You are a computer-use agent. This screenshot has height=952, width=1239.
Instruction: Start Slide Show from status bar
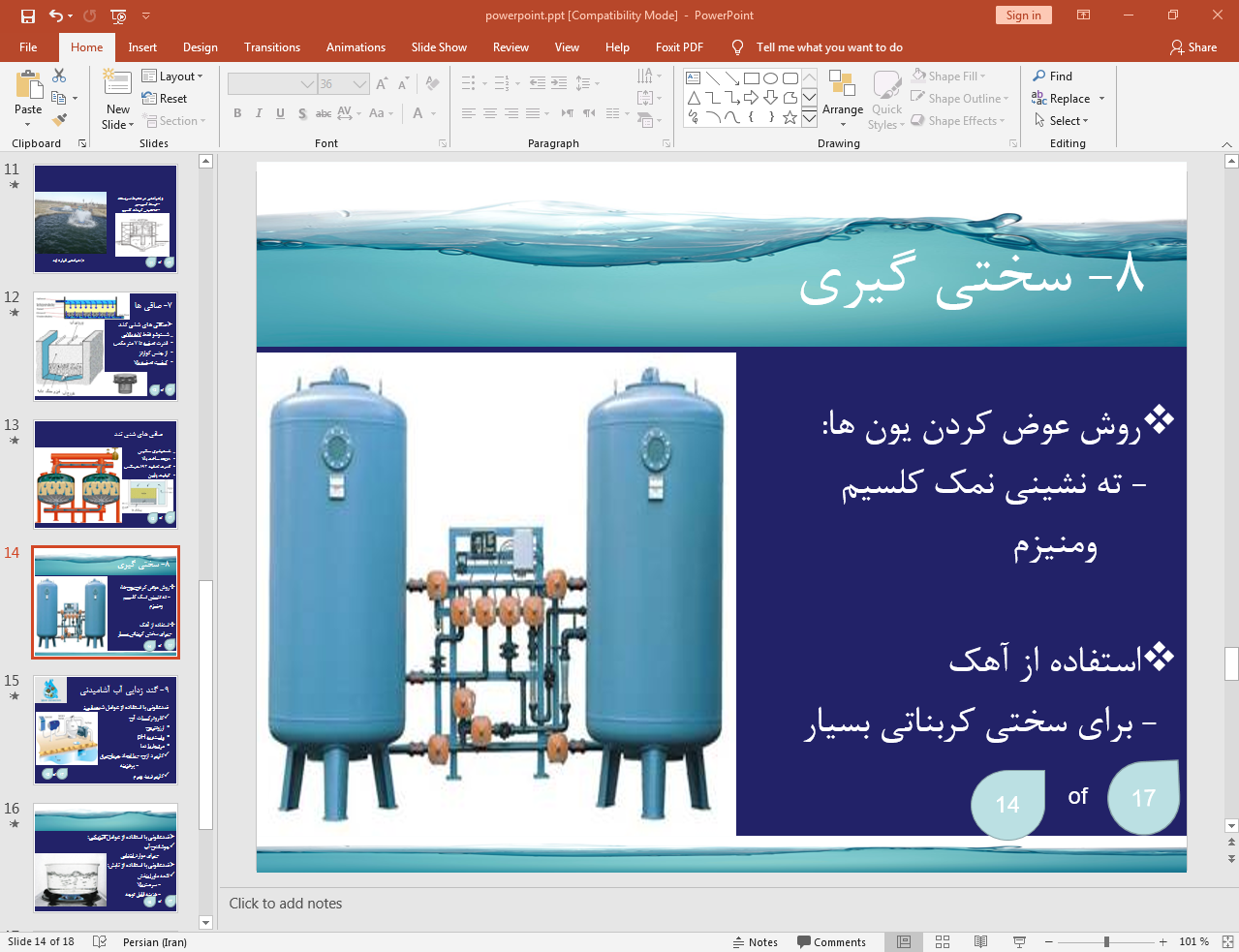[x=1019, y=941]
